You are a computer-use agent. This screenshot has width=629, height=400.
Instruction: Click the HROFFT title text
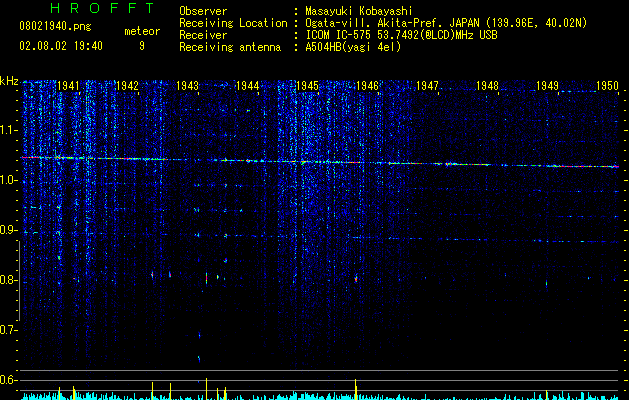point(103,8)
